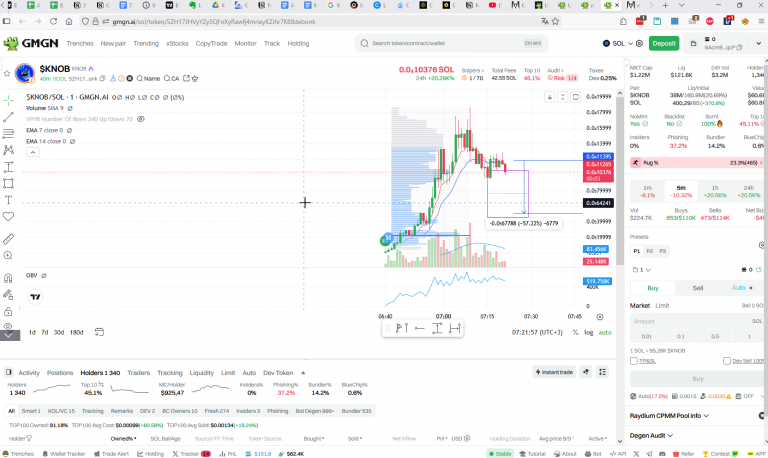This screenshot has width=768, height=458.
Task: Search token by CA
Action: click(x=171, y=78)
